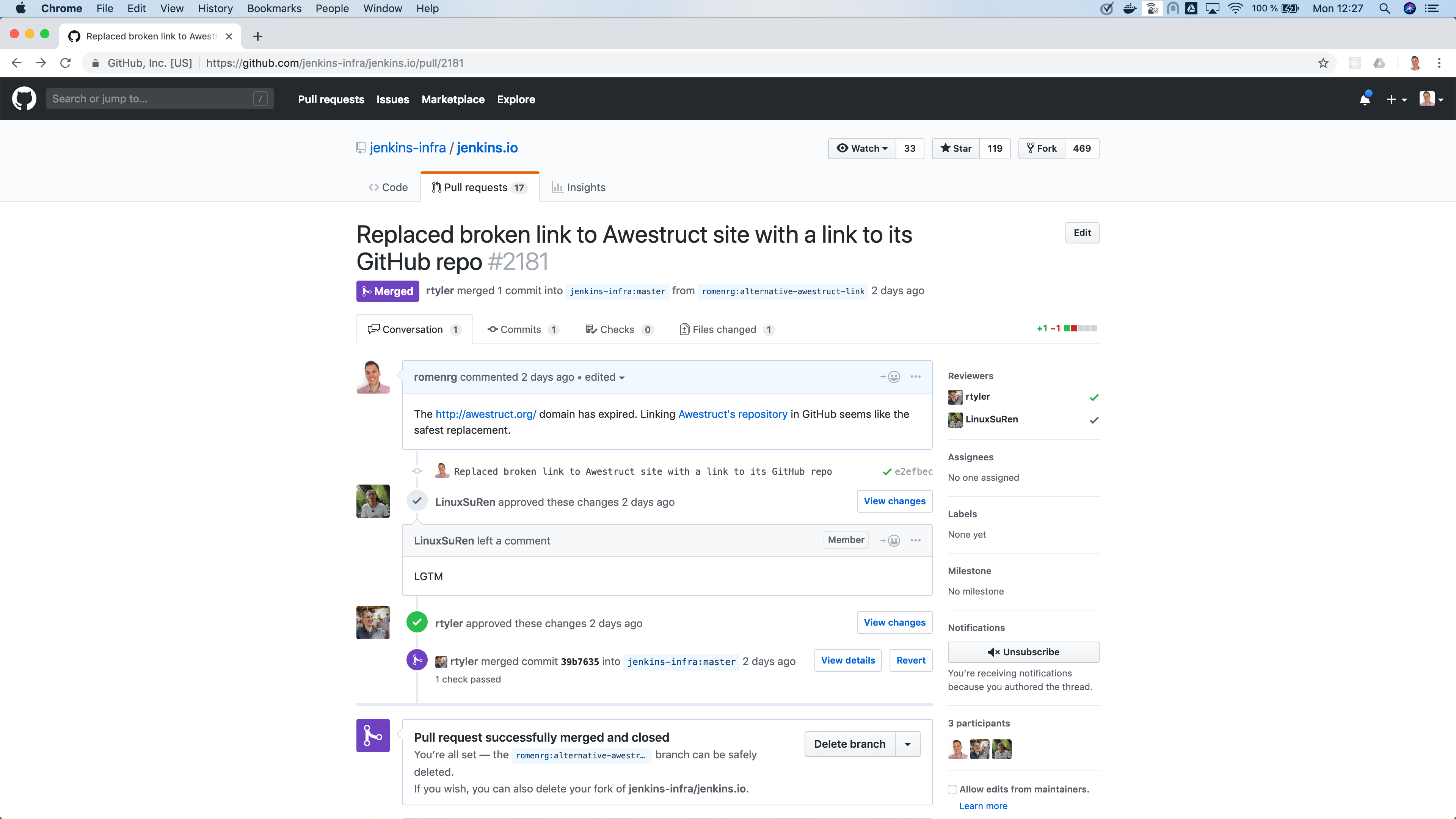This screenshot has height=819, width=1456.
Task: Open jenkins-infra organization link
Action: tap(408, 147)
